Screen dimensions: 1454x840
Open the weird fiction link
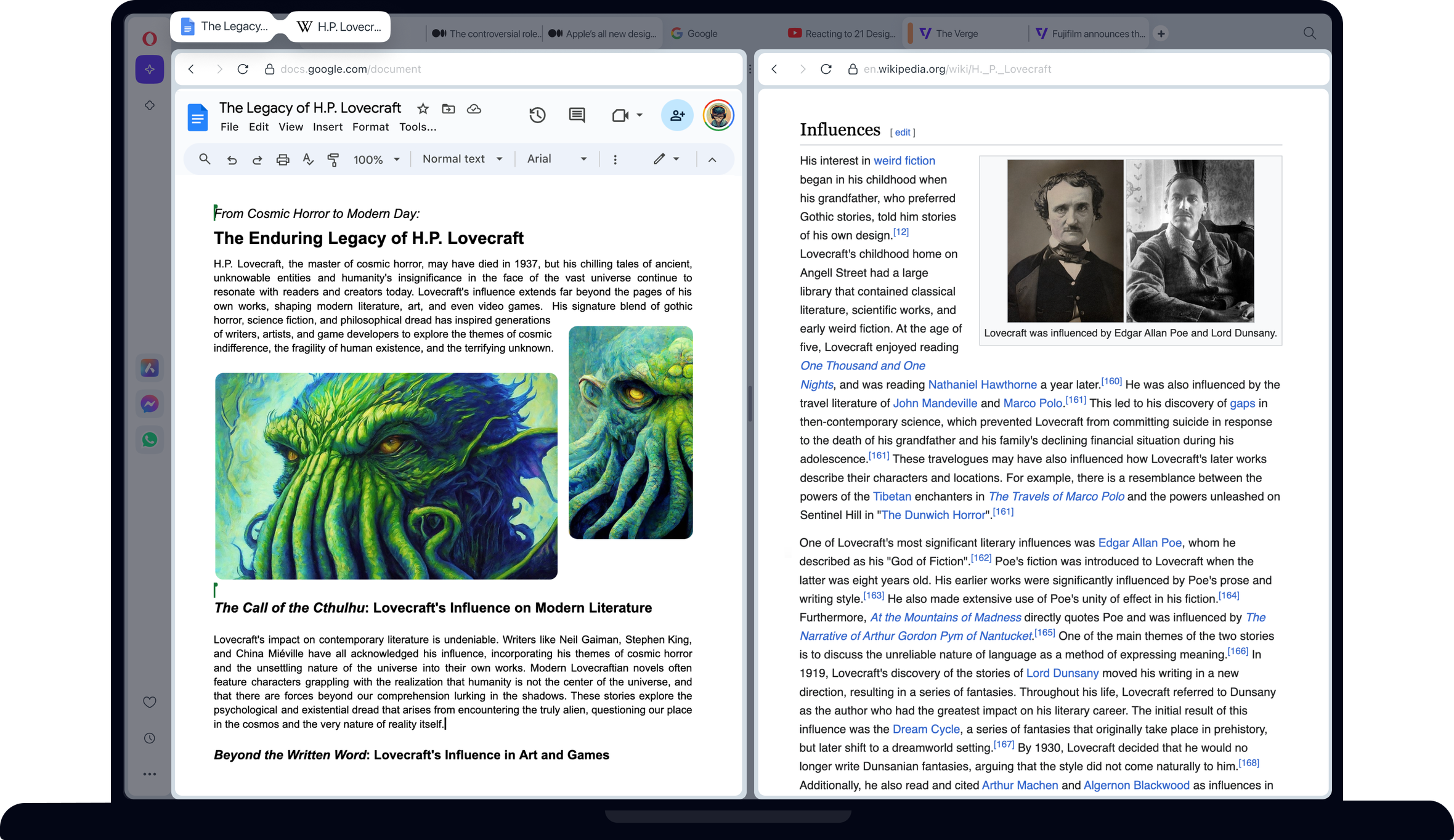(x=904, y=161)
